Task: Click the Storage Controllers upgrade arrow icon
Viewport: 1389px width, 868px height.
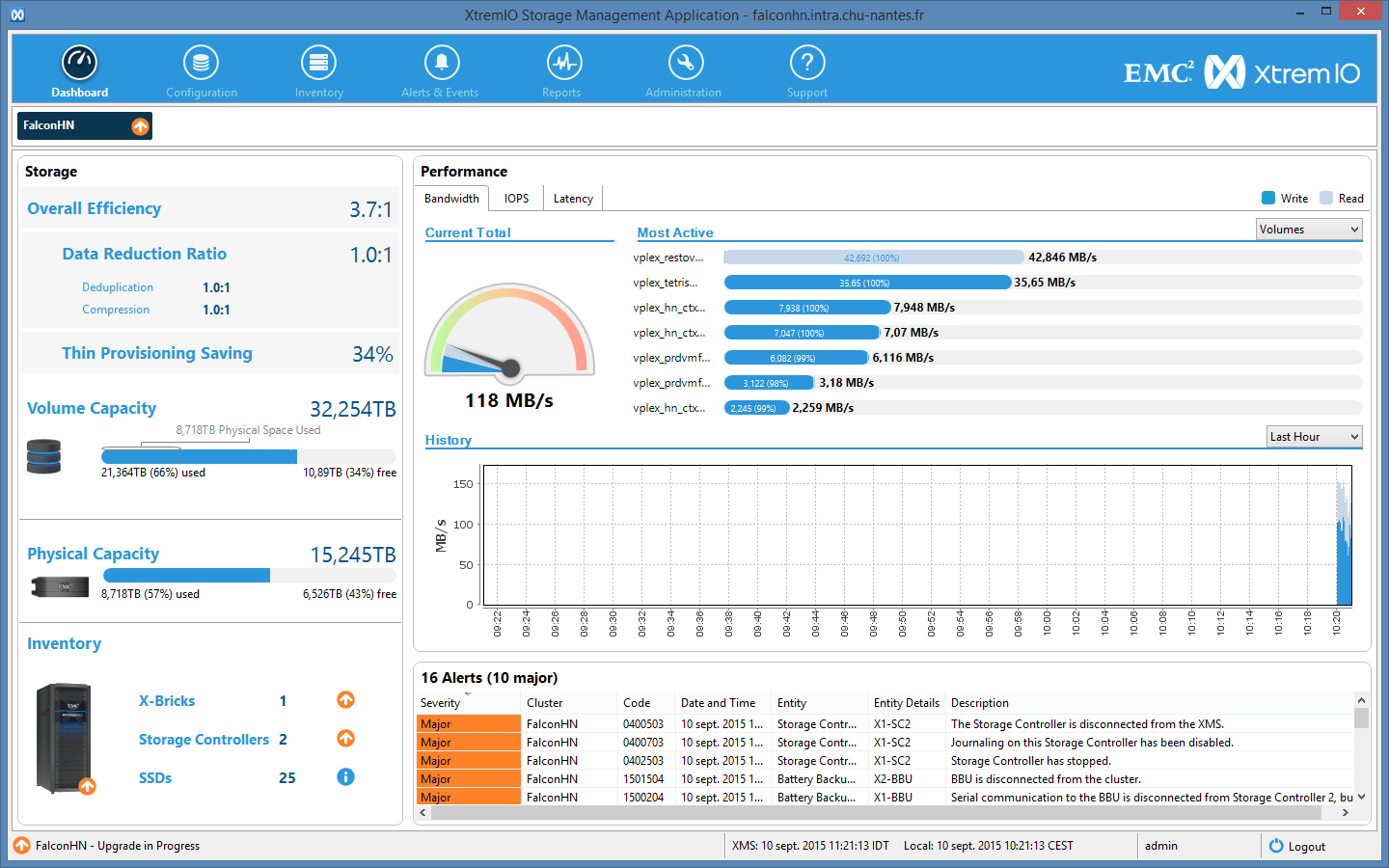Action: 345,739
